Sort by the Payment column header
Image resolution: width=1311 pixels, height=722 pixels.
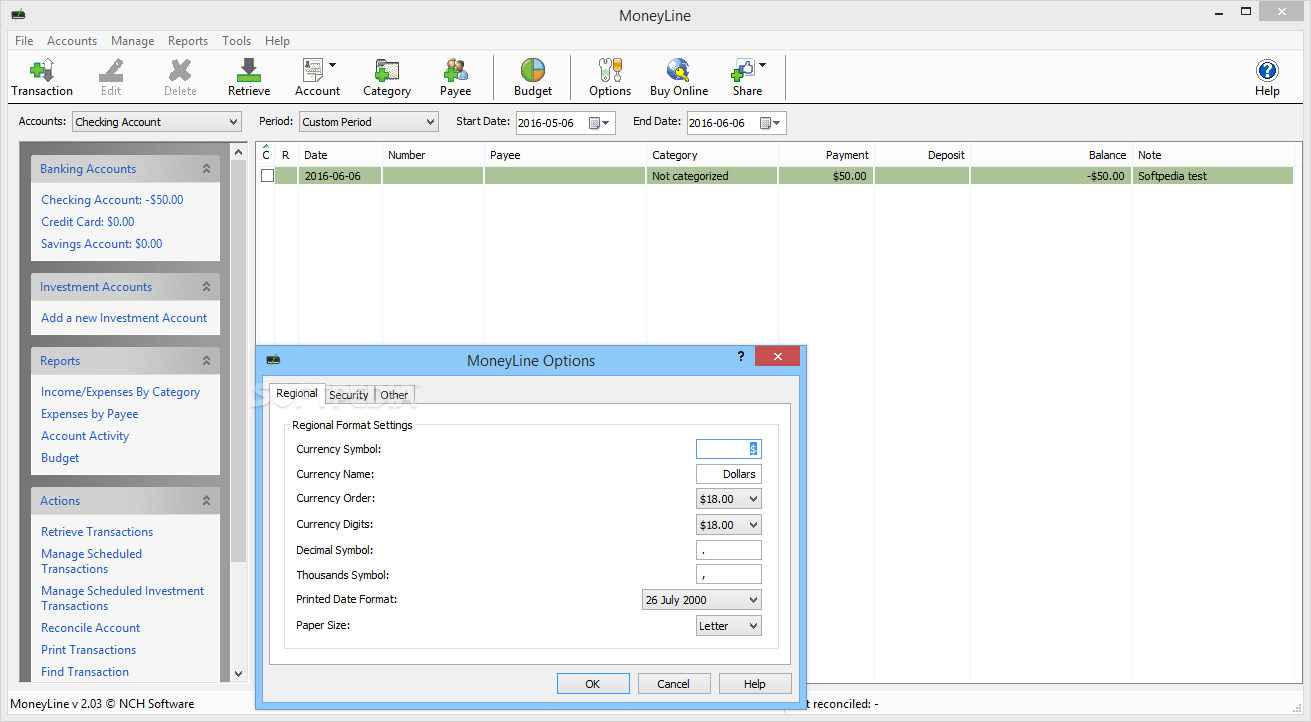[826, 155]
